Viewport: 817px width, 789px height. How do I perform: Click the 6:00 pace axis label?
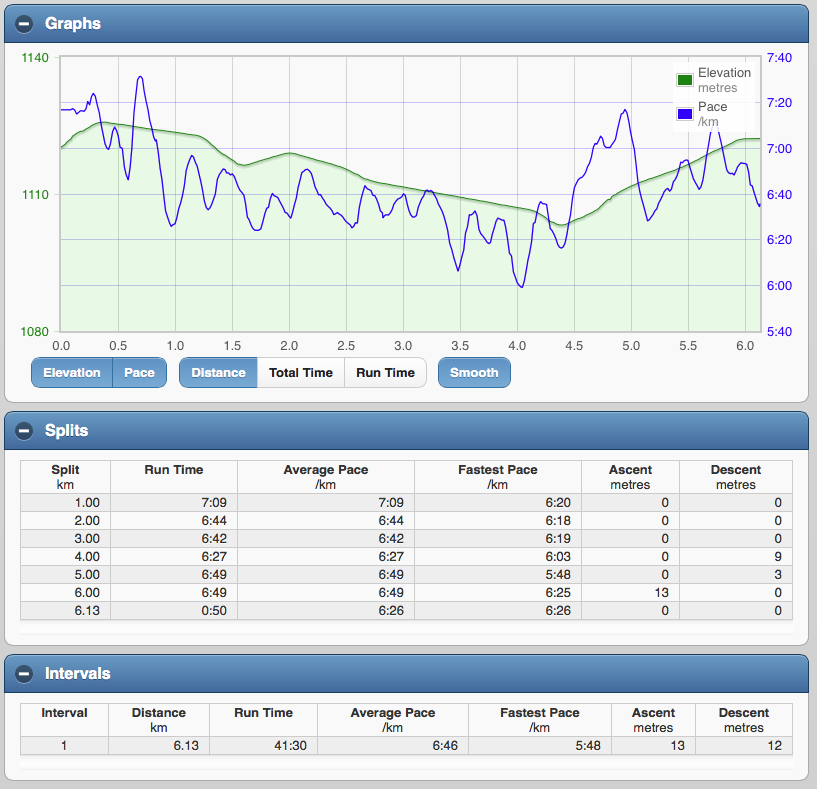pos(779,286)
